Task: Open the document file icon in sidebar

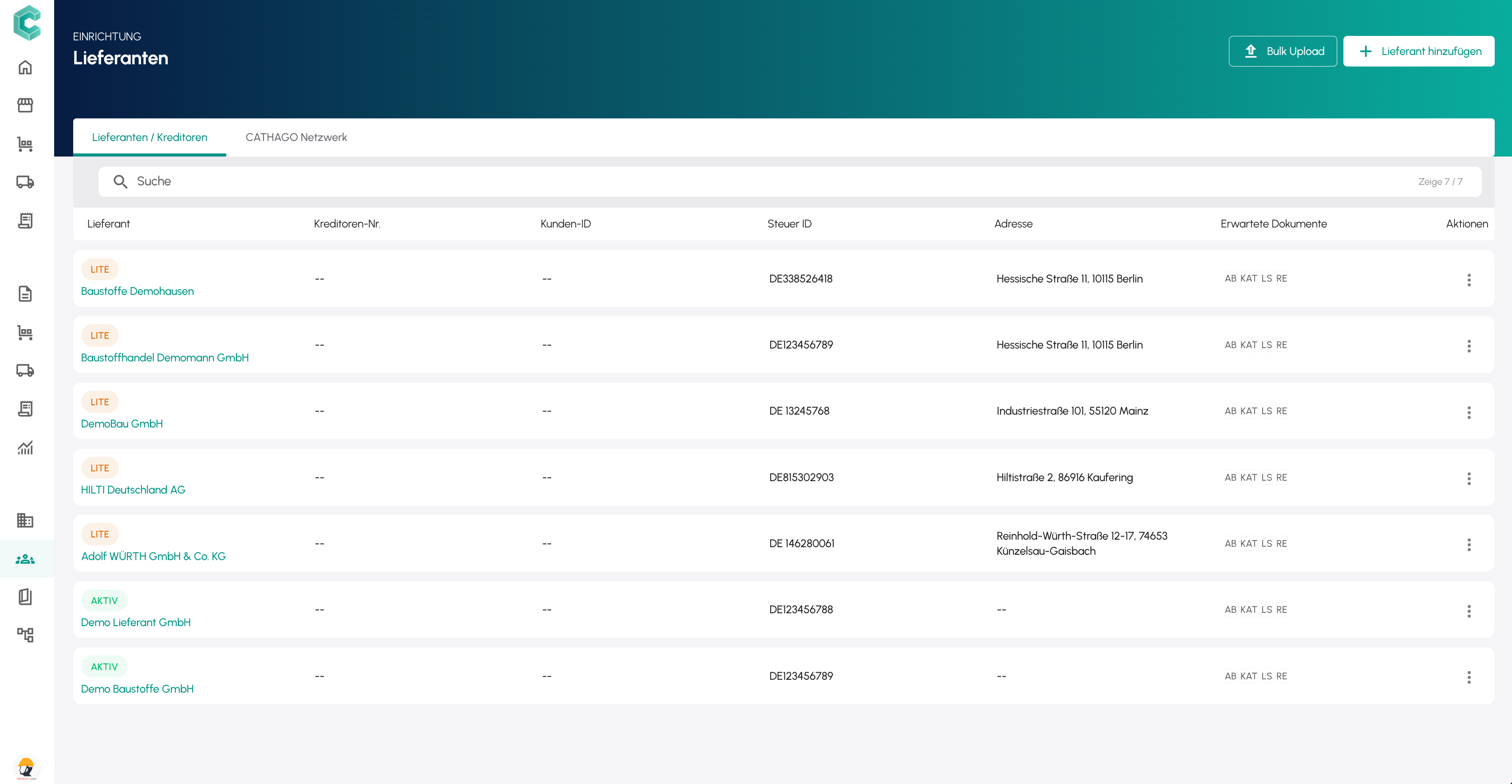Action: [x=25, y=294]
